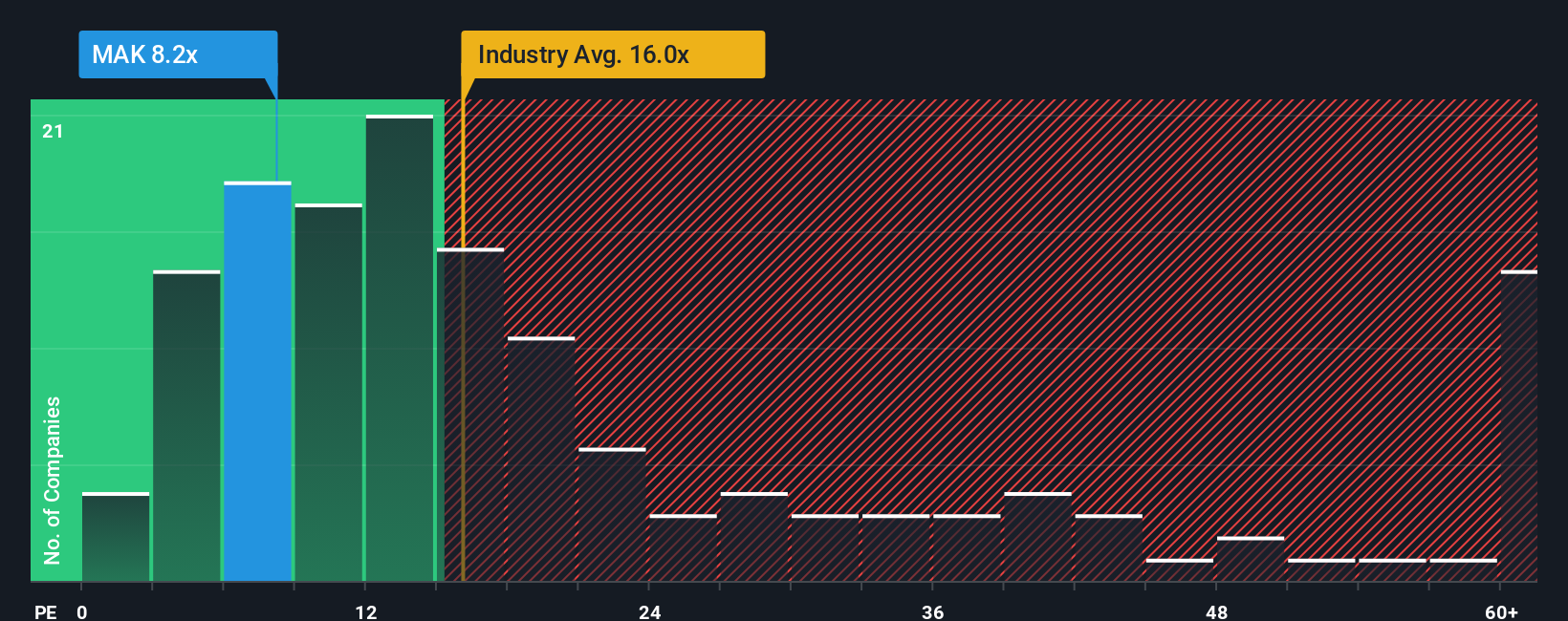Click the x-axis label 12
Screen dimensions: 1568x621
[366, 611]
